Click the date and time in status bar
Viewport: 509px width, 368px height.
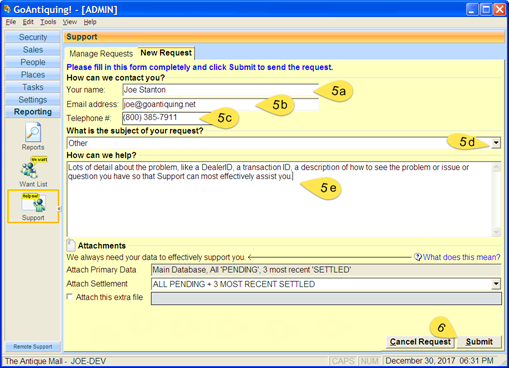439,361
